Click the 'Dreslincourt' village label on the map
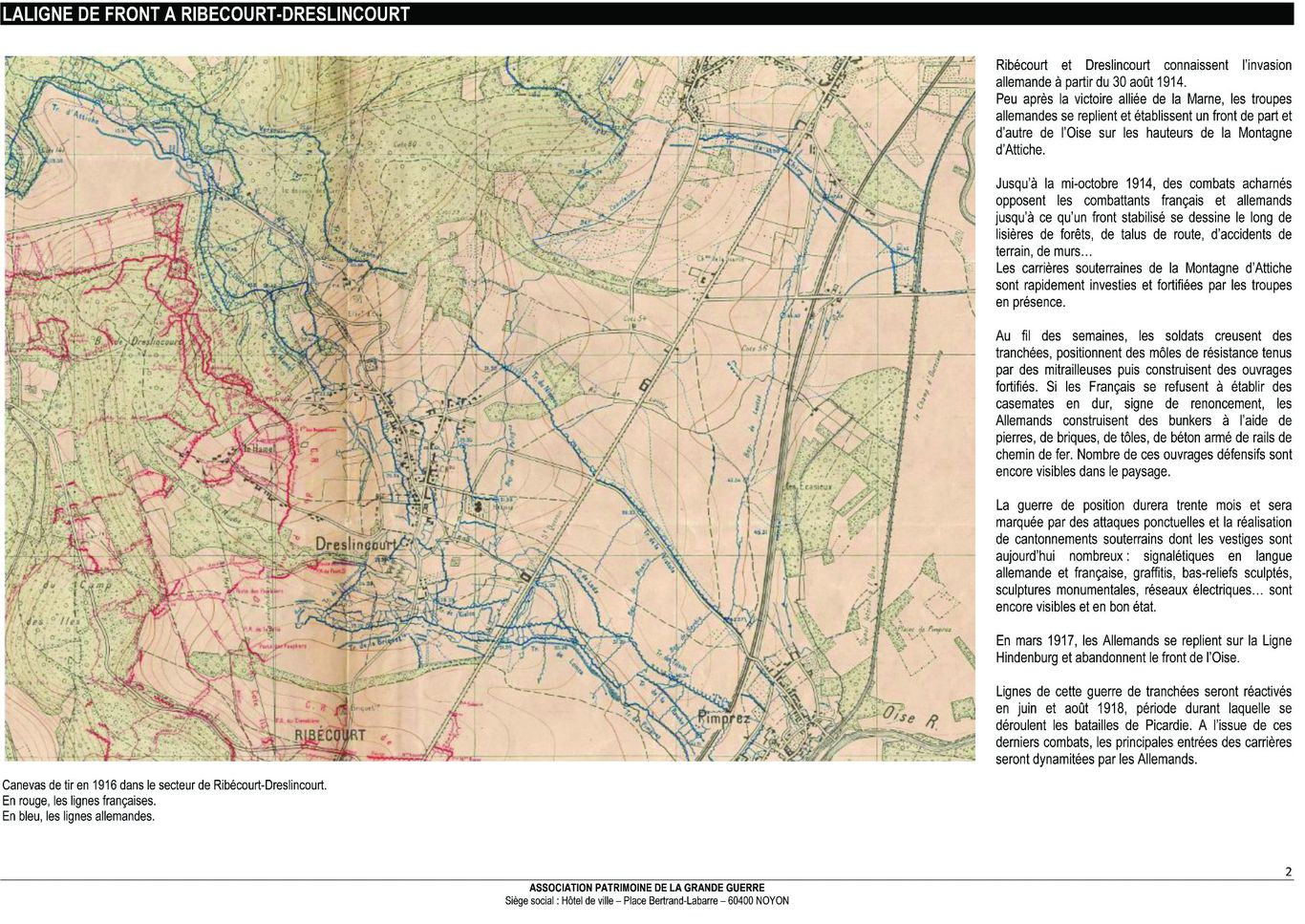The height and width of the screenshot is (924, 1305). click(355, 544)
